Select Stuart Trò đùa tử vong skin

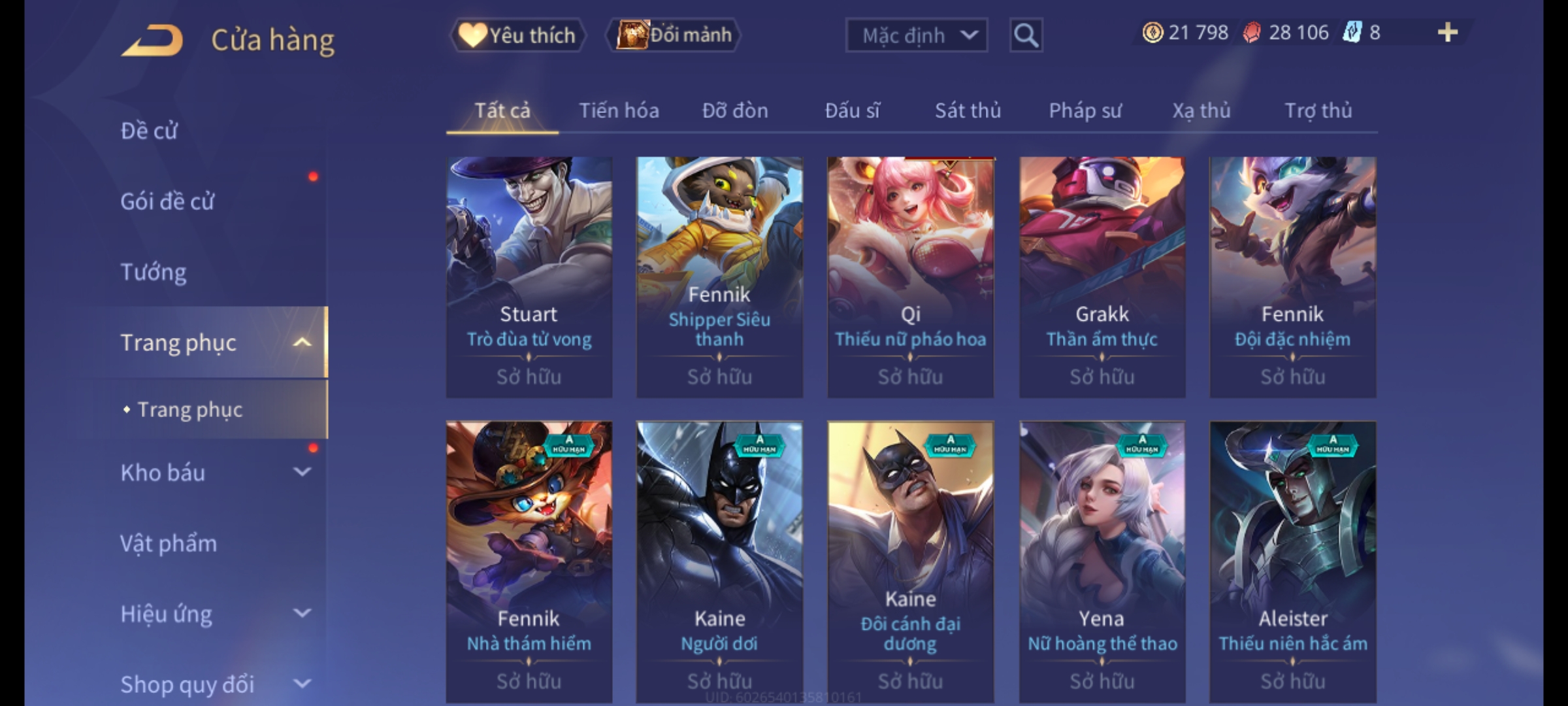click(x=529, y=277)
